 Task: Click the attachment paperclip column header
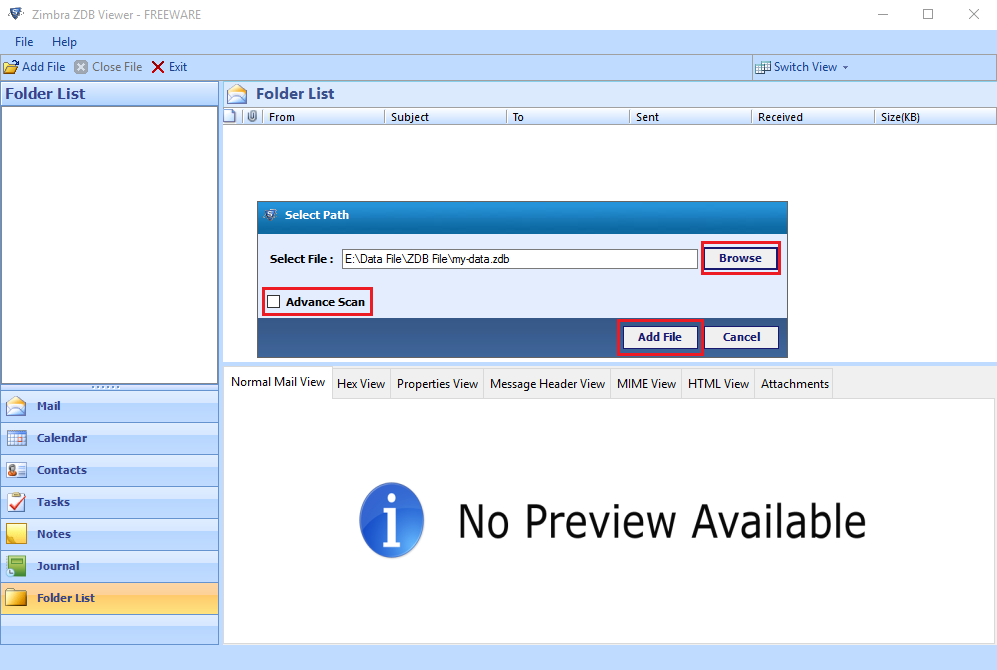252,116
